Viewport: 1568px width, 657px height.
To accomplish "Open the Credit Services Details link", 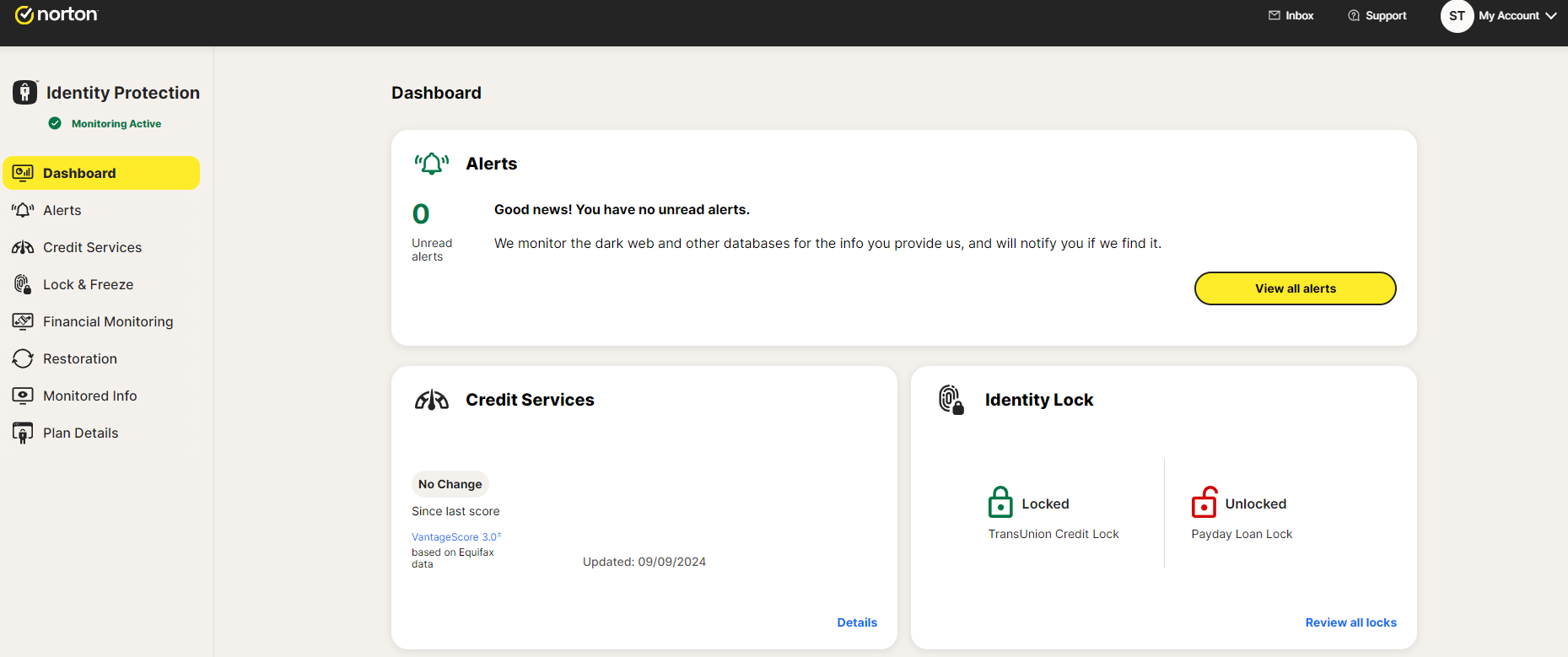I will (857, 622).
